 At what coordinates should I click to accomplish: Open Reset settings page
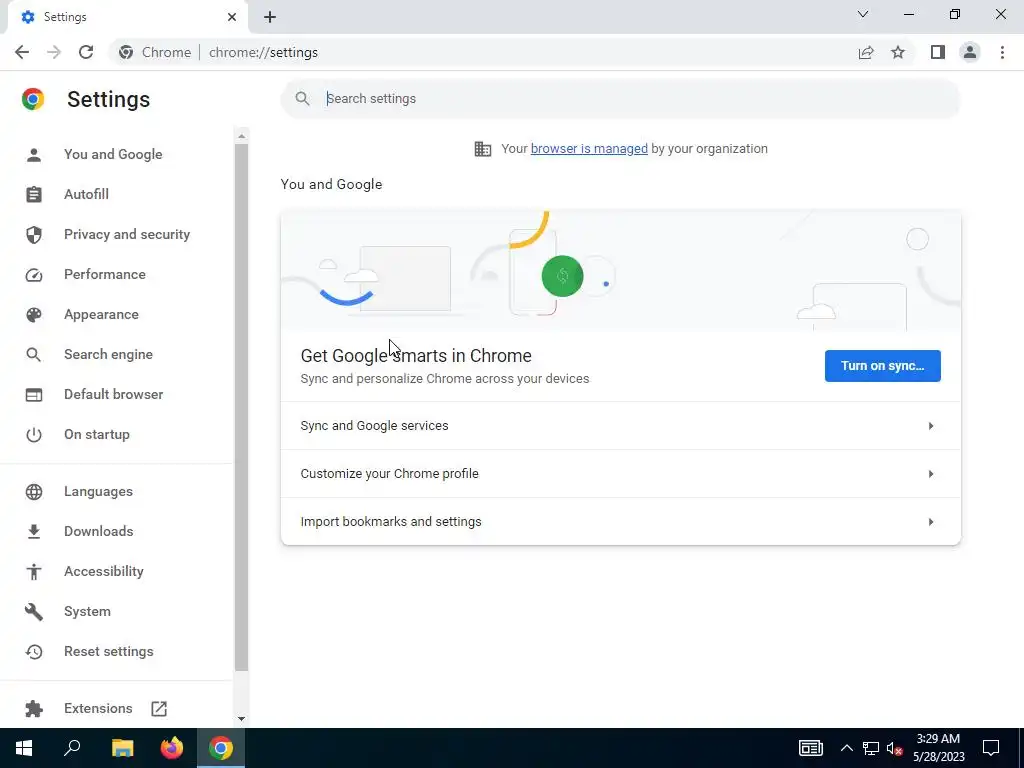(108, 652)
